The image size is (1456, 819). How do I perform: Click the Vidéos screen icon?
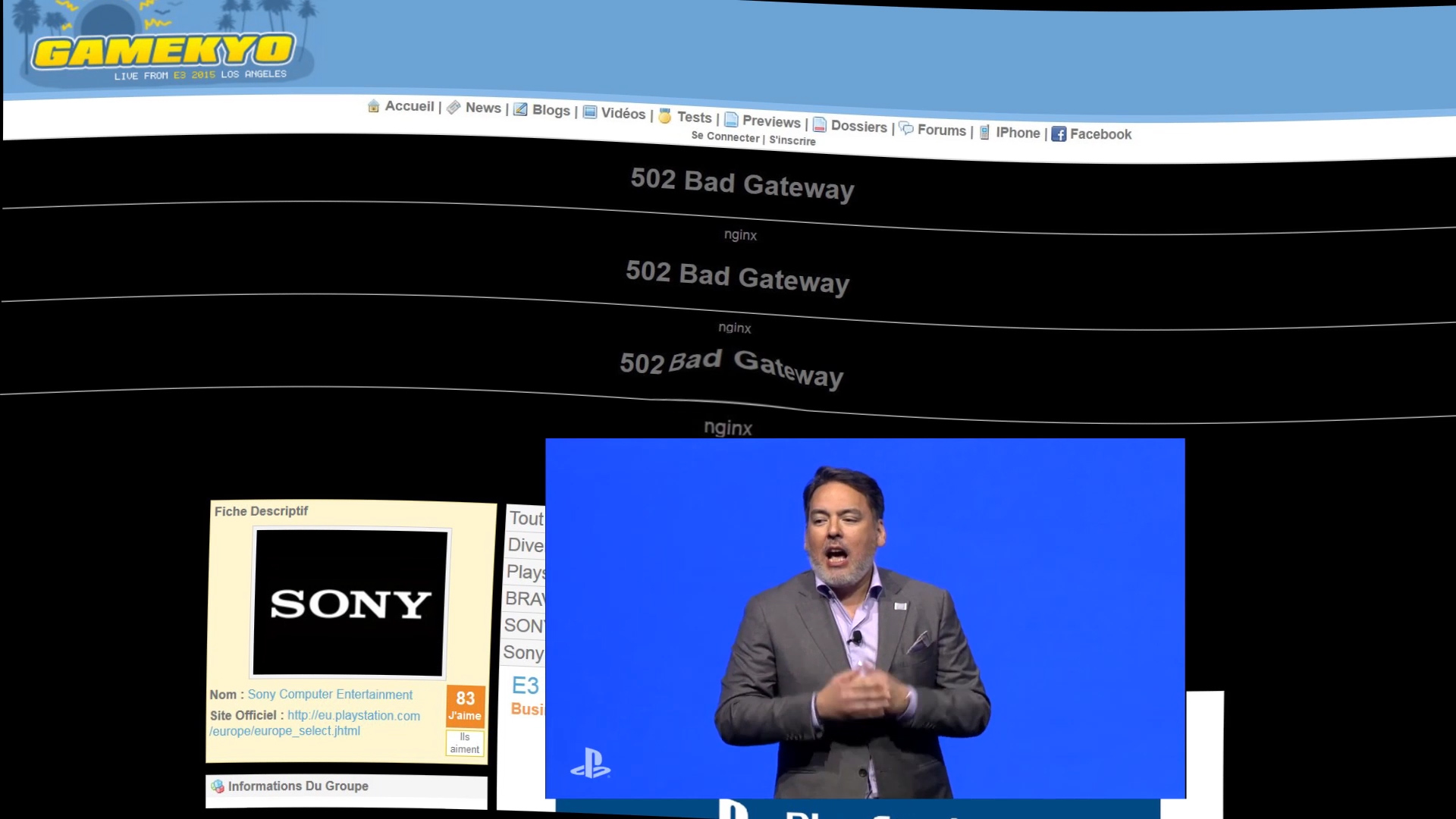(589, 112)
